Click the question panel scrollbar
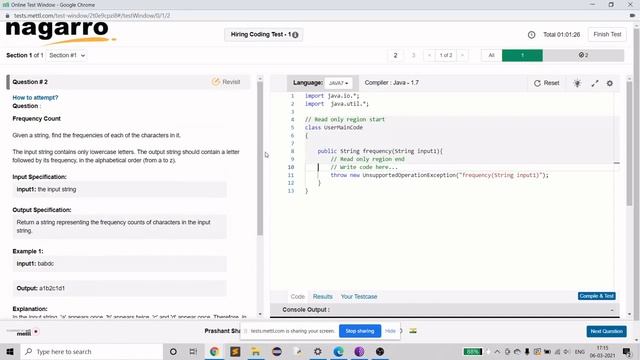This screenshot has height=360, width=640. pyautogui.click(x=260, y=158)
